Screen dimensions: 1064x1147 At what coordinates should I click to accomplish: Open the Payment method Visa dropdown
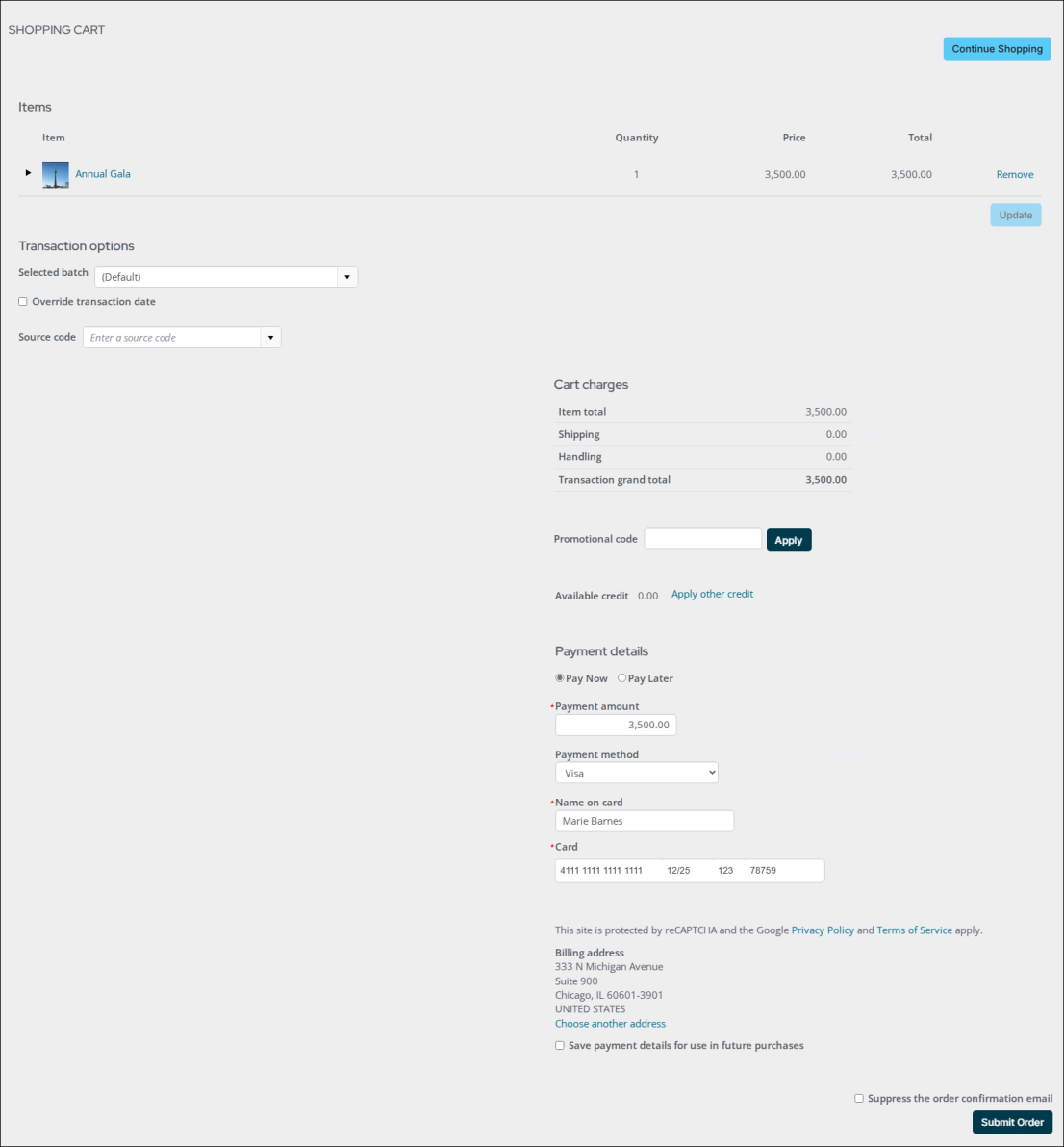tap(636, 773)
